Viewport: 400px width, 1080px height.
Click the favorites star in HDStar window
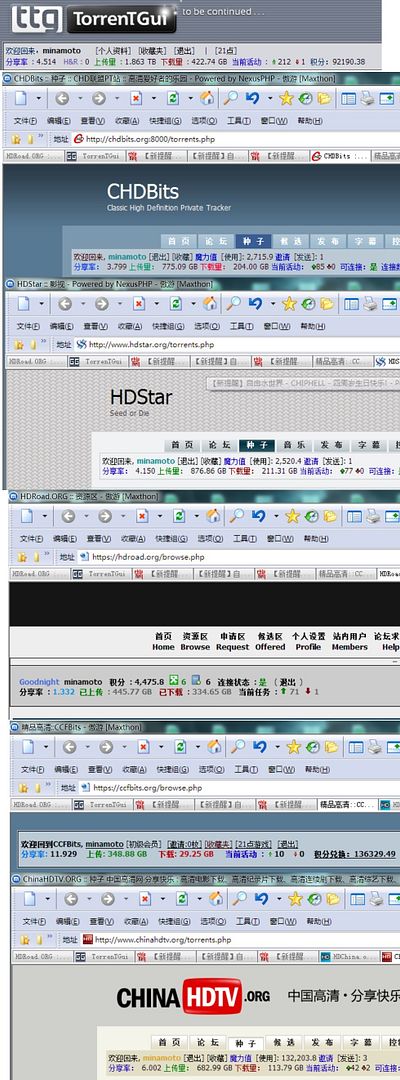tap(289, 303)
